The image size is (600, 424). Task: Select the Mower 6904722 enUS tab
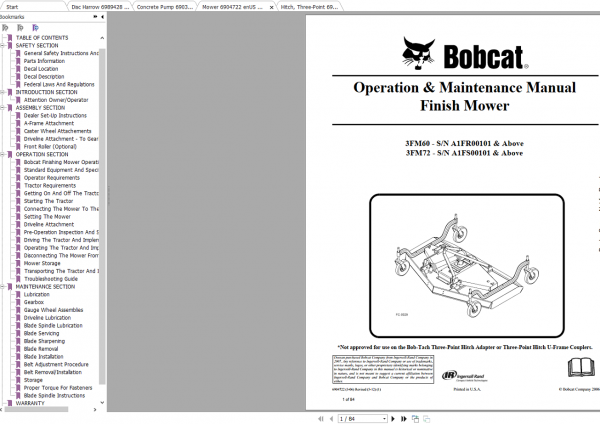click(232, 7)
